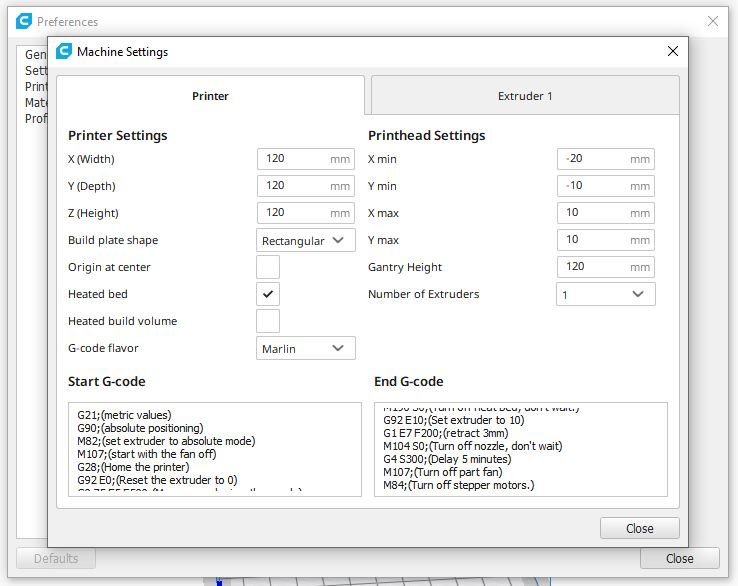Image resolution: width=738 pixels, height=586 pixels.
Task: Open the Build plate shape dropdown
Action: pos(305,241)
